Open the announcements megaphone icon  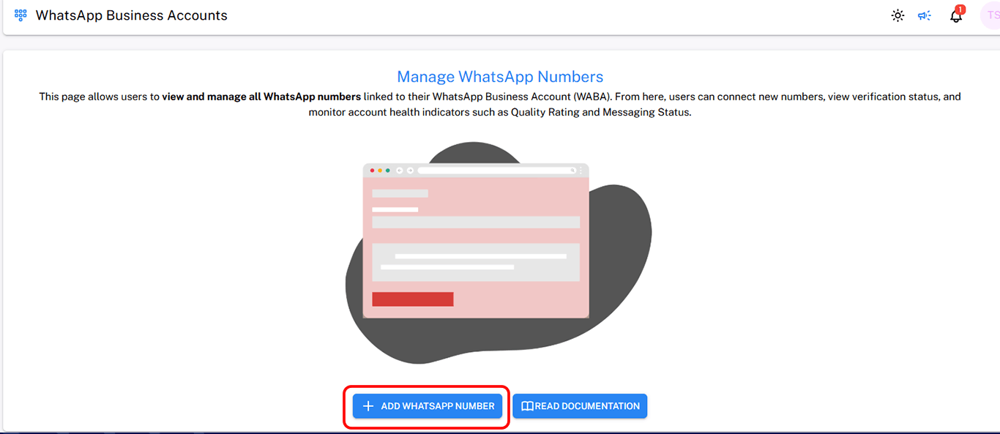[924, 16]
